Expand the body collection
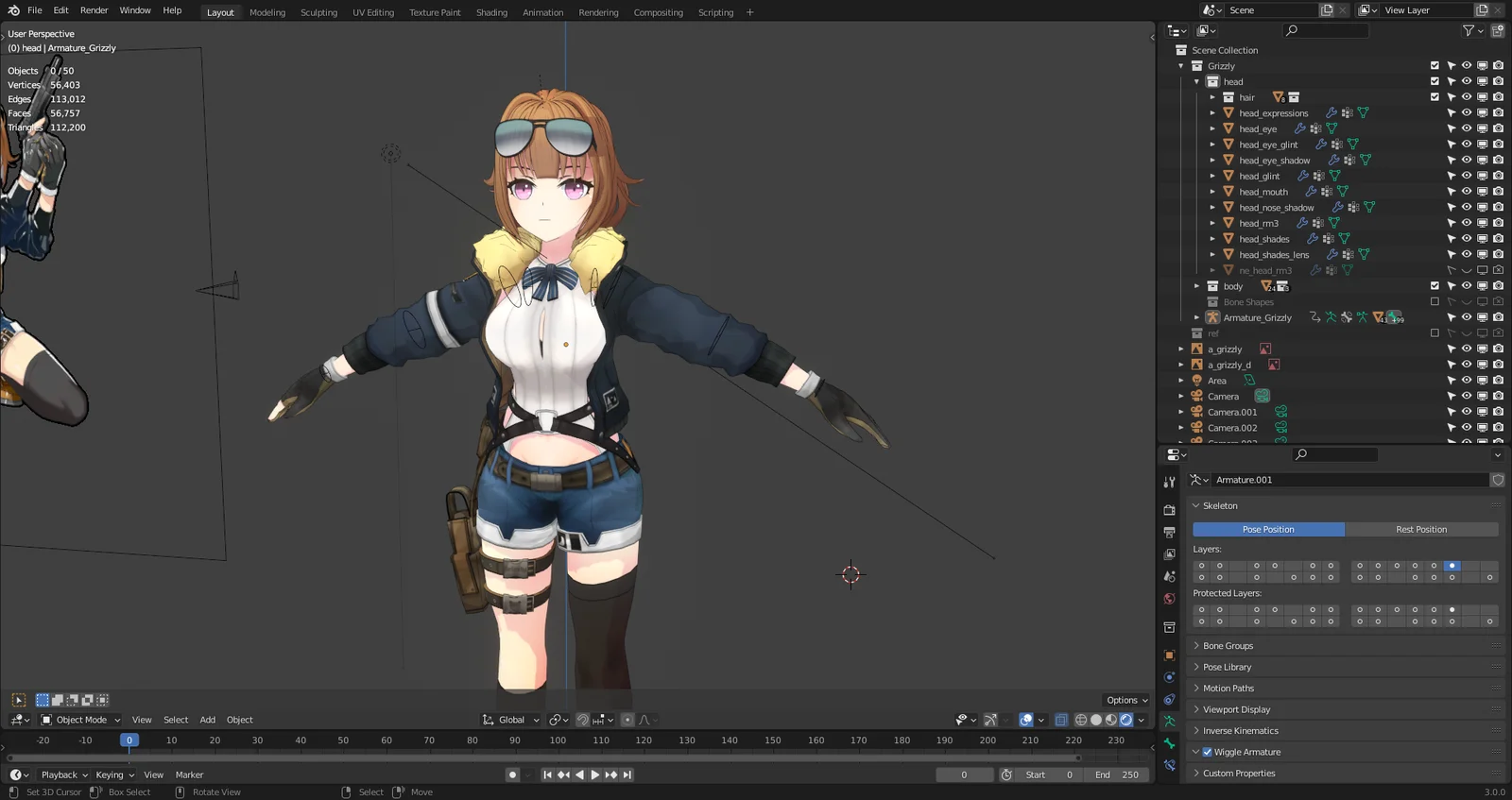The image size is (1512, 800). click(x=1196, y=286)
